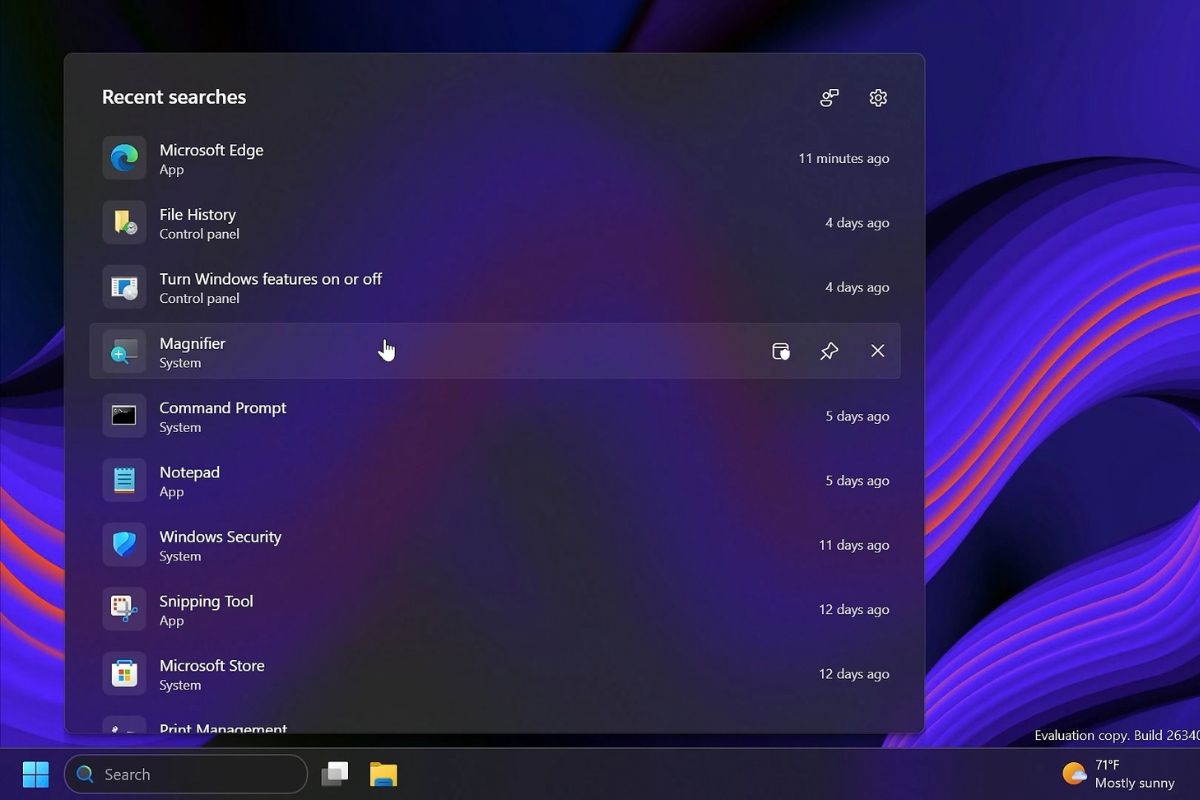
Task: Click the "11 minutes ago" timestamp
Action: coord(844,158)
